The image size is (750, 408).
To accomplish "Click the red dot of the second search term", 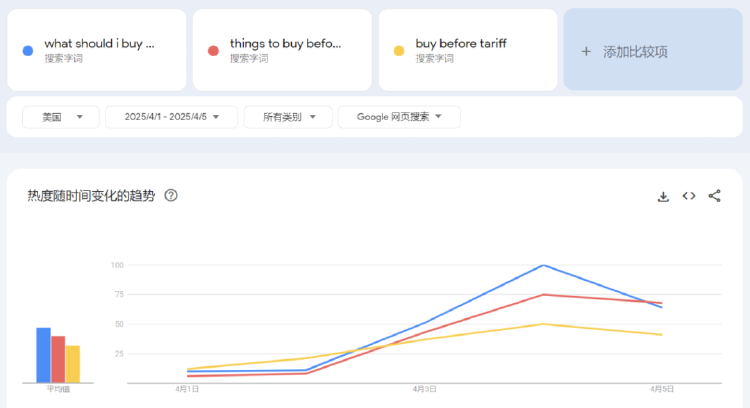I will click(x=213, y=50).
